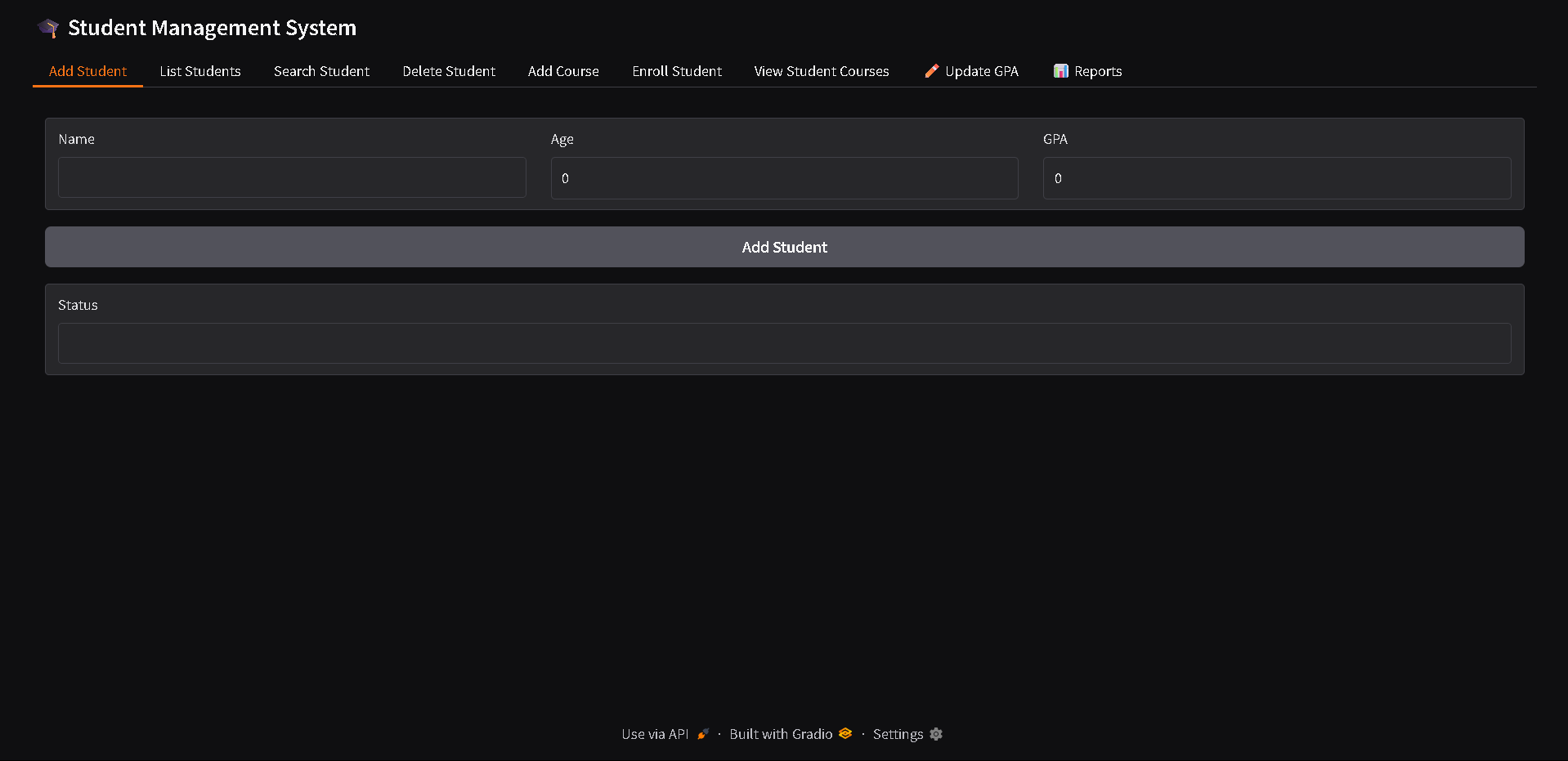This screenshot has width=1568, height=761.
Task: Go to the Delete Student tab
Action: [x=449, y=71]
